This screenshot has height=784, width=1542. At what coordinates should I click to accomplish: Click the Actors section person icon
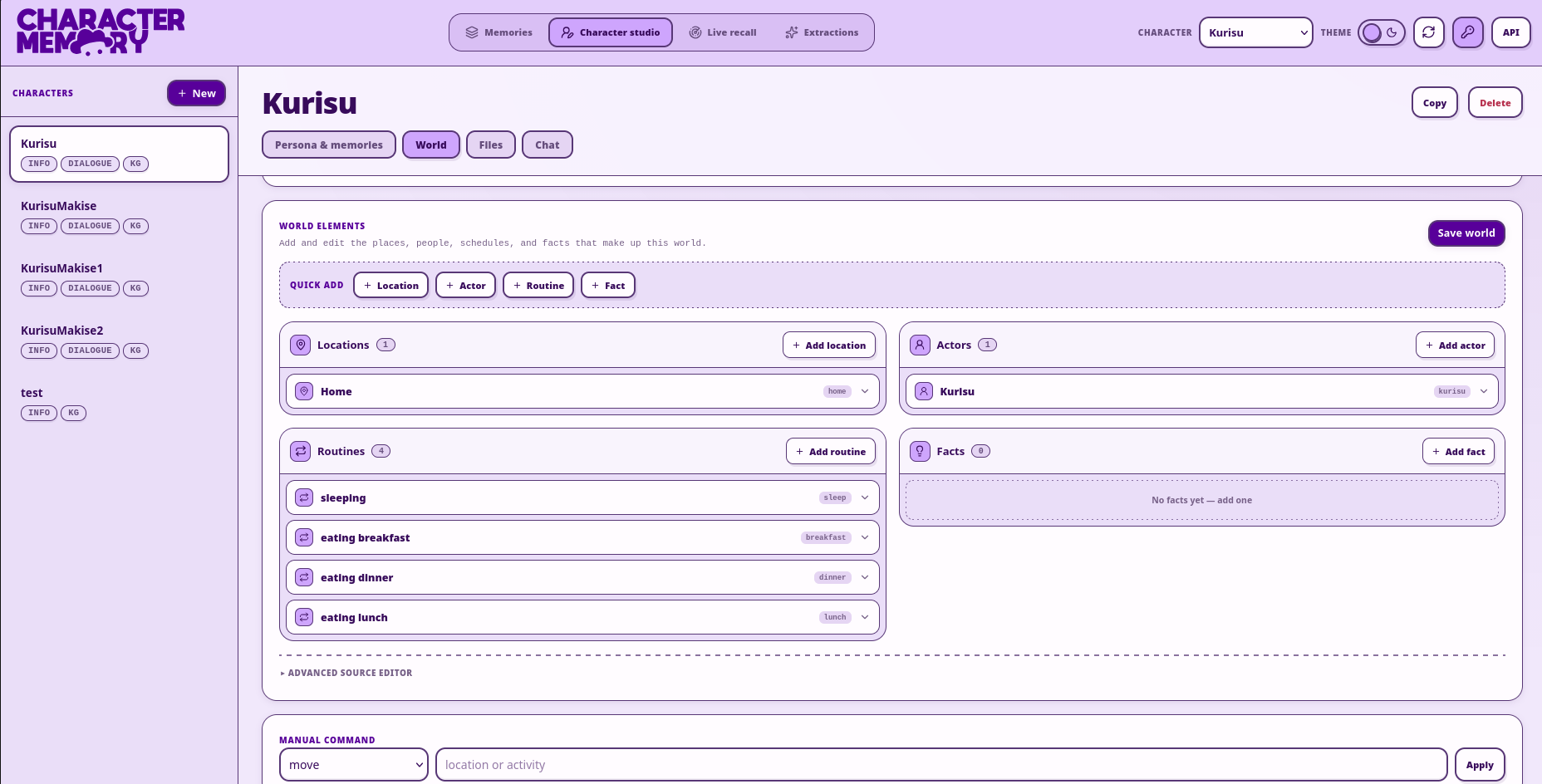pos(920,345)
